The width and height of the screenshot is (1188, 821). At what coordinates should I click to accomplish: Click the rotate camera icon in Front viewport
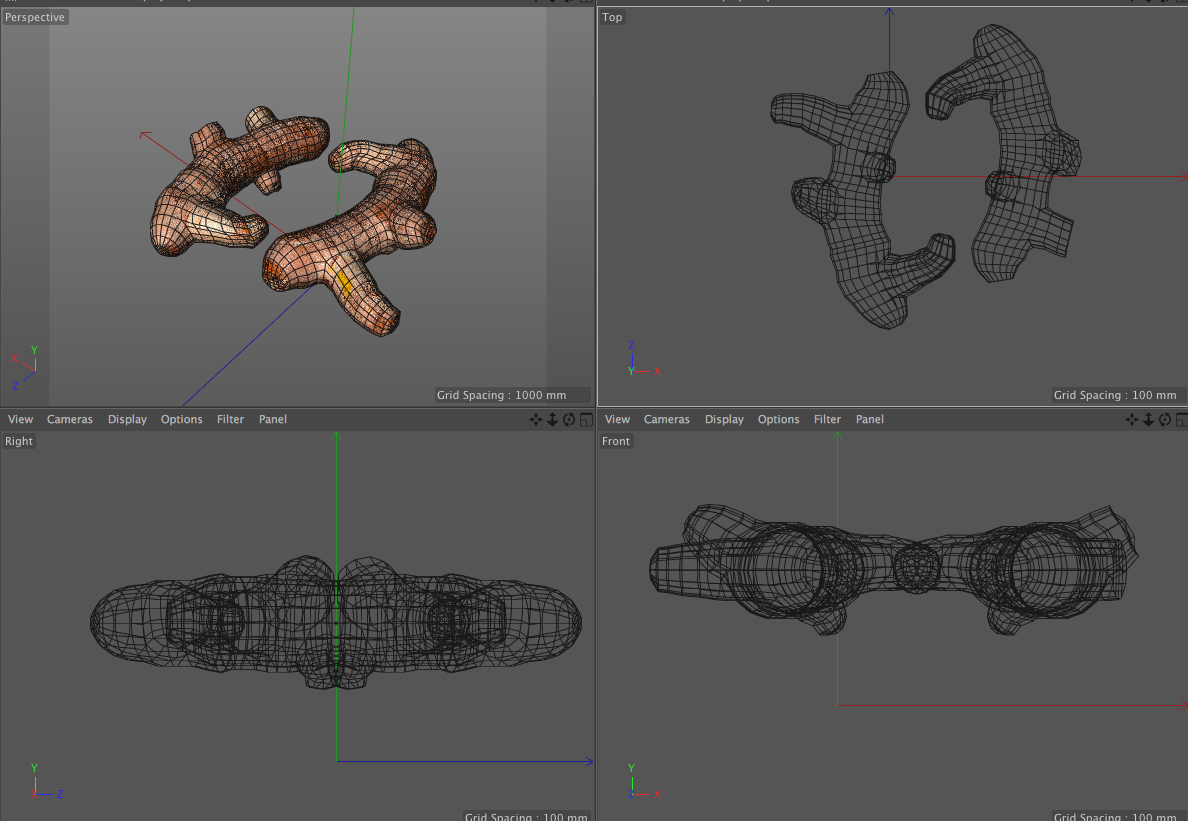point(1166,420)
